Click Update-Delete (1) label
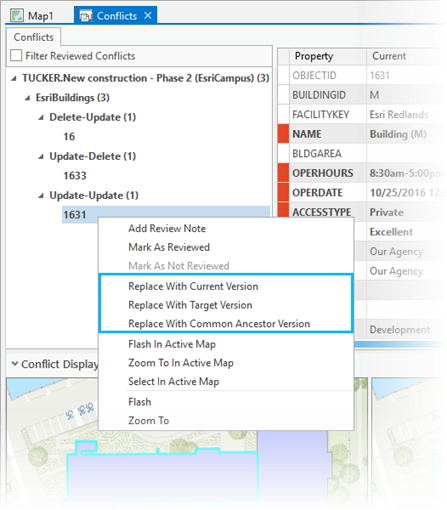Image resolution: width=447 pixels, height=510 pixels. (x=93, y=156)
